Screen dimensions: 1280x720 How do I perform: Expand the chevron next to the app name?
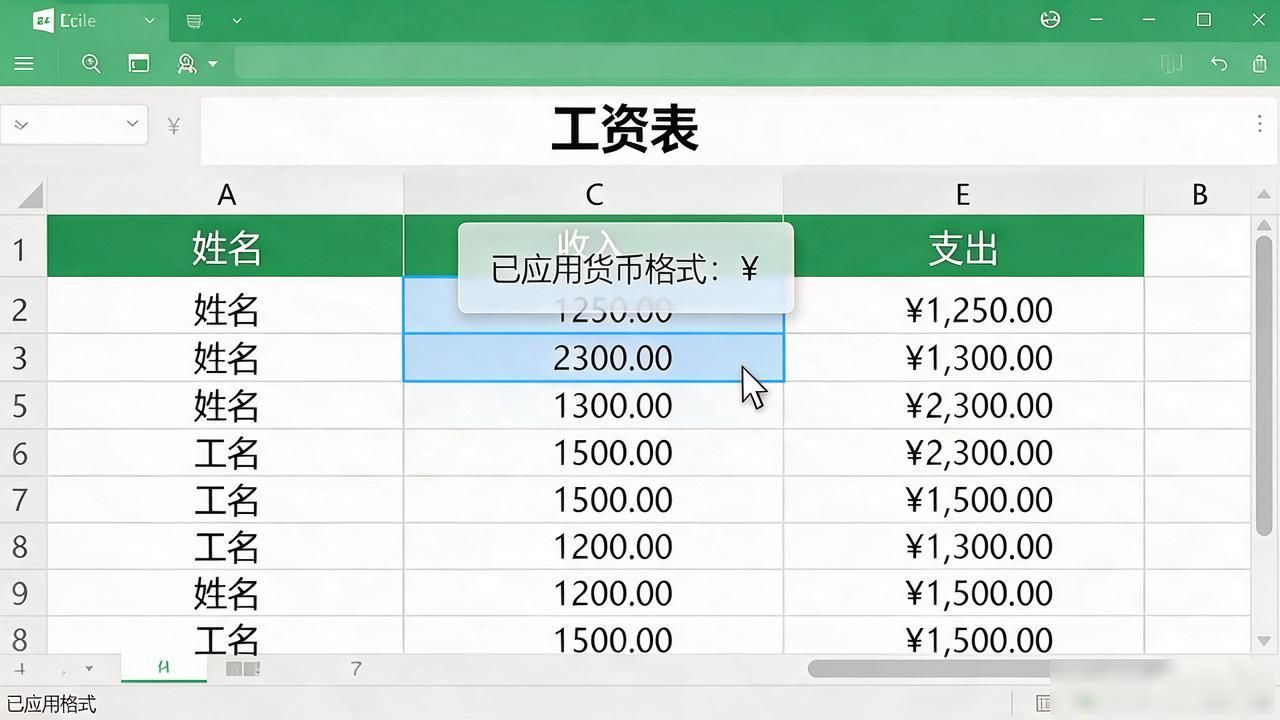150,20
